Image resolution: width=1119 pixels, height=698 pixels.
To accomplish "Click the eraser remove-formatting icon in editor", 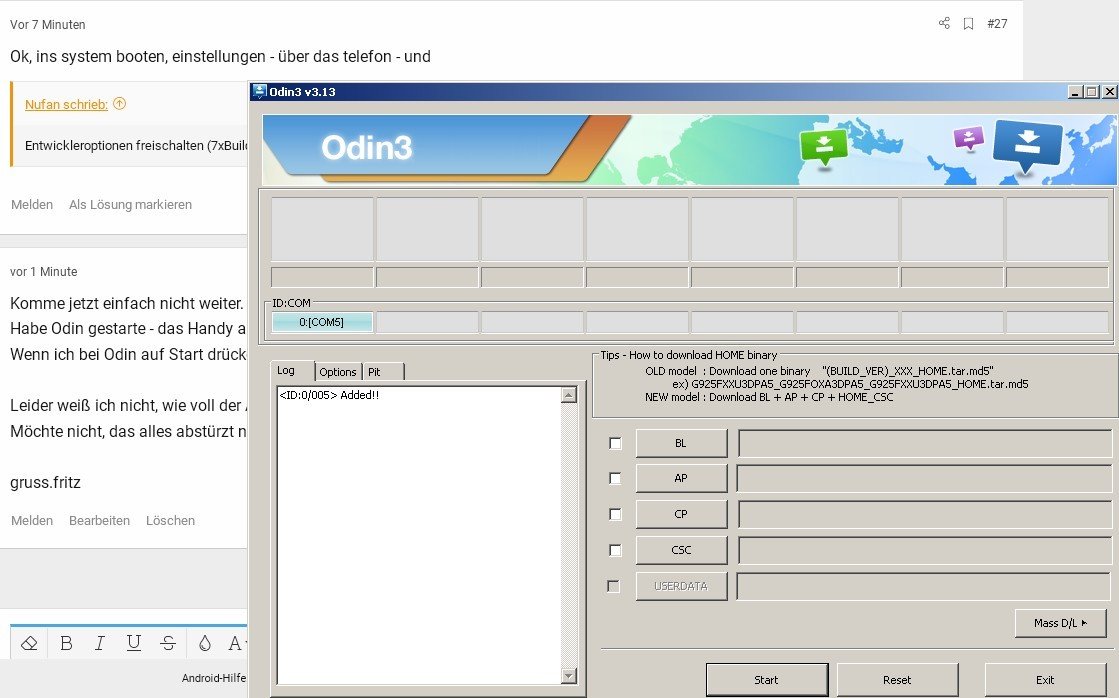I will (x=29, y=643).
